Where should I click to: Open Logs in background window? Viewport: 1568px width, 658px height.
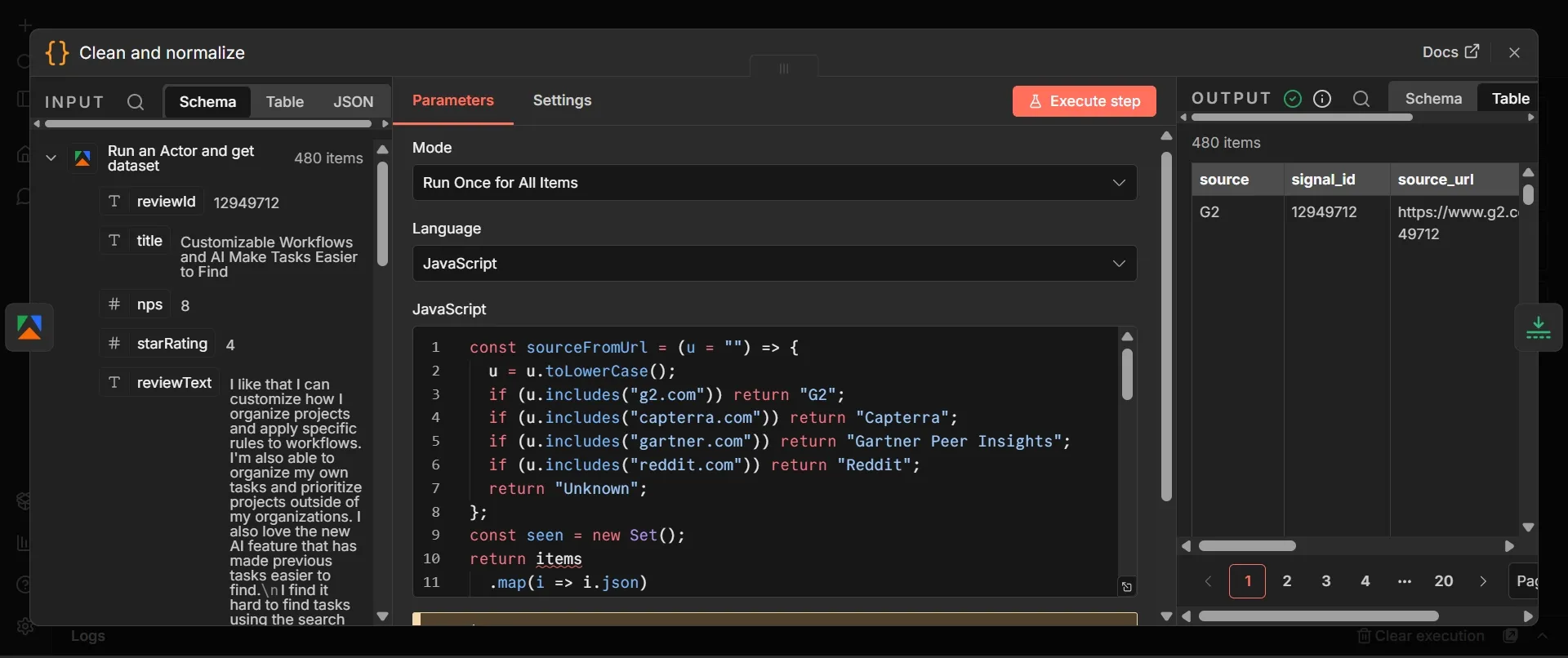click(x=88, y=636)
